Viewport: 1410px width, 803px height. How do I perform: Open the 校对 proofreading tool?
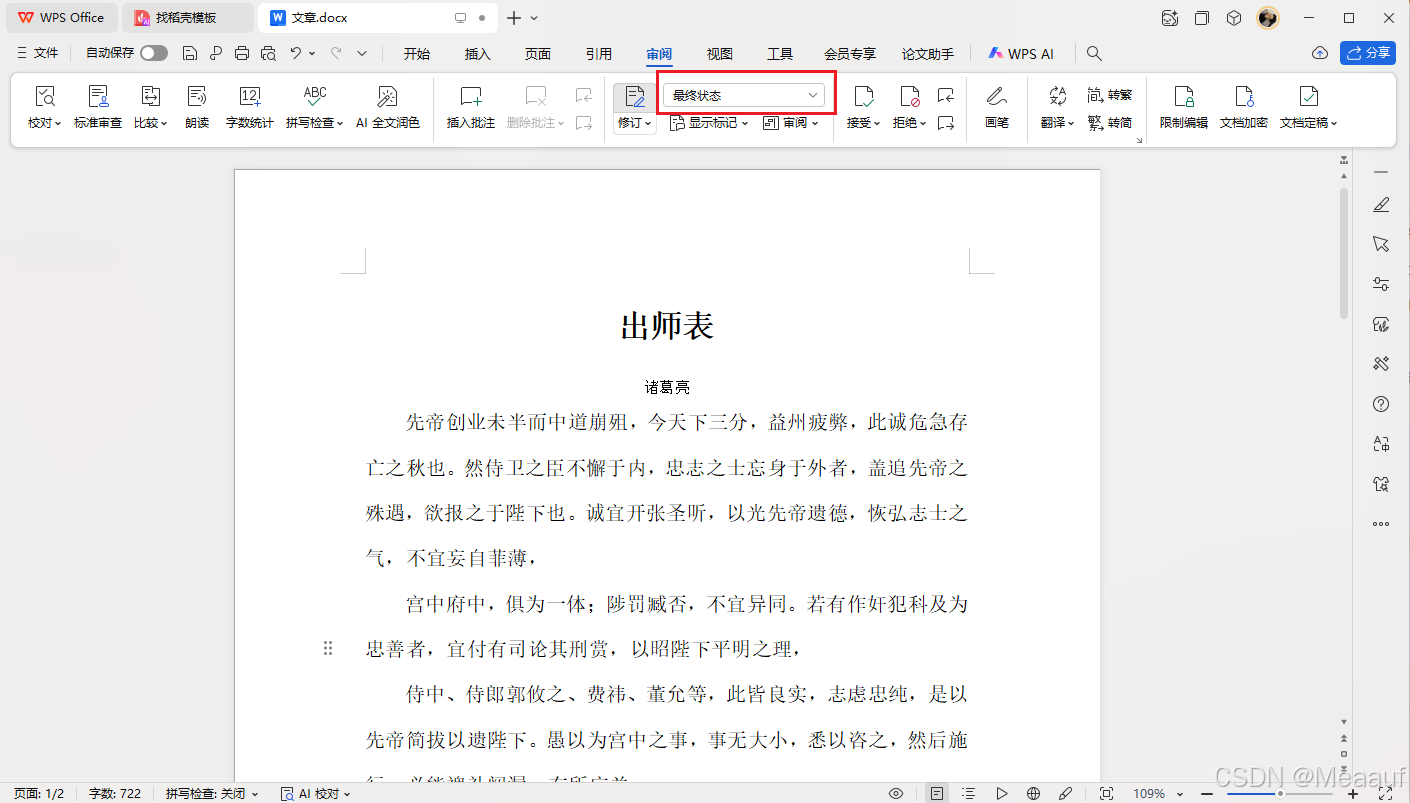click(x=44, y=108)
